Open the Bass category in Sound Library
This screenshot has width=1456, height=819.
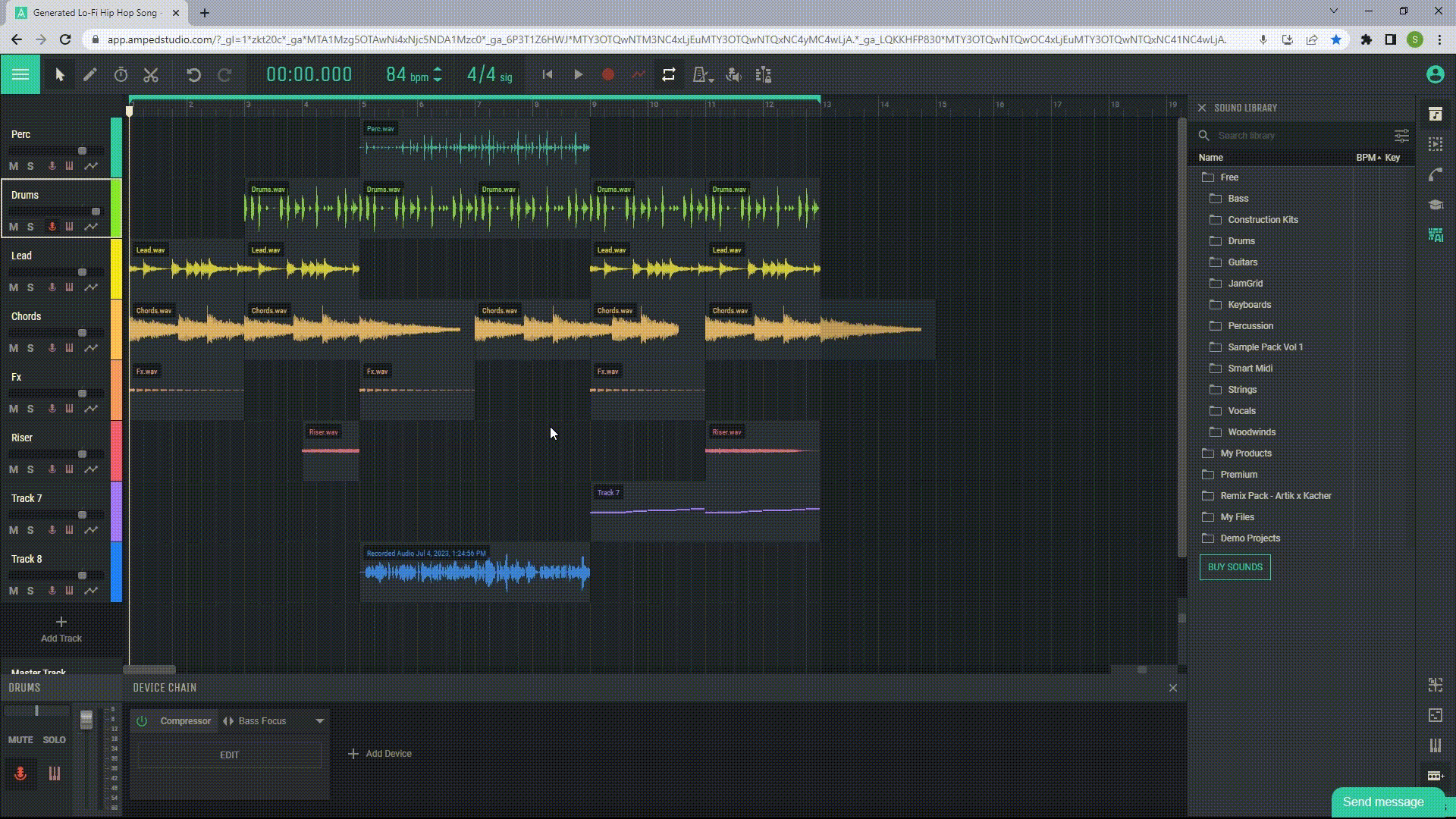[1238, 198]
